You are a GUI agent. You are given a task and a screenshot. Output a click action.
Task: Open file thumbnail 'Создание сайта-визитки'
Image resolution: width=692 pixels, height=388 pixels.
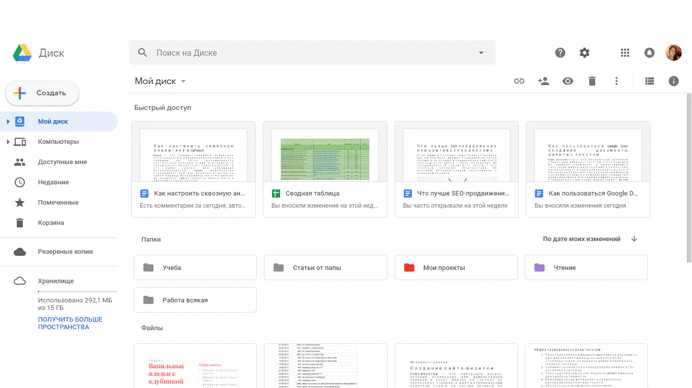point(456,366)
